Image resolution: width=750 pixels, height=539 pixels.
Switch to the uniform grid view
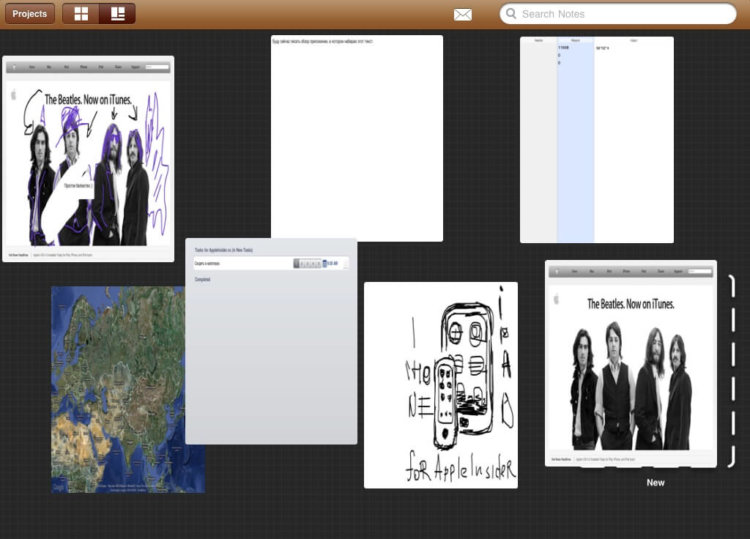pyautogui.click(x=81, y=14)
